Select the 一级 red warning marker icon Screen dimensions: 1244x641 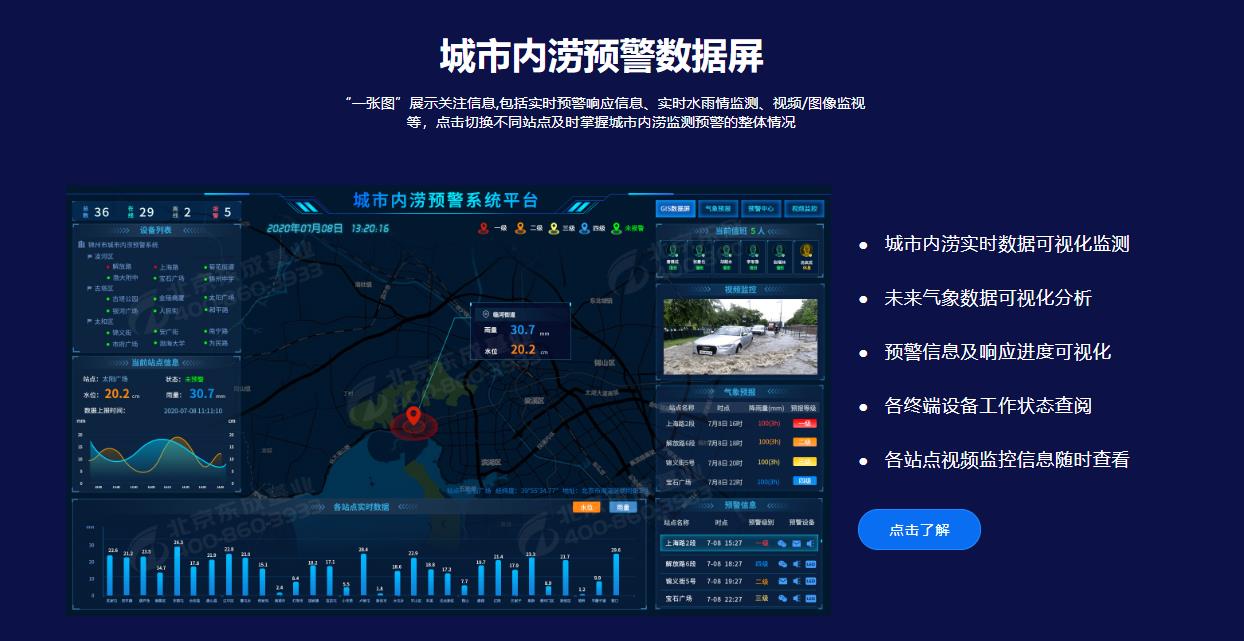click(x=484, y=227)
